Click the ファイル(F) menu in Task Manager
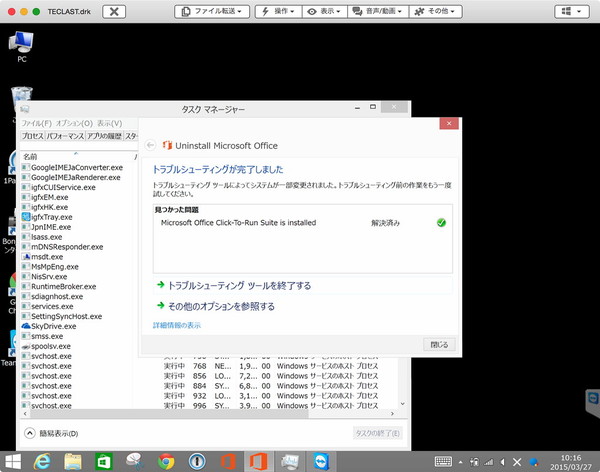 [x=36, y=123]
